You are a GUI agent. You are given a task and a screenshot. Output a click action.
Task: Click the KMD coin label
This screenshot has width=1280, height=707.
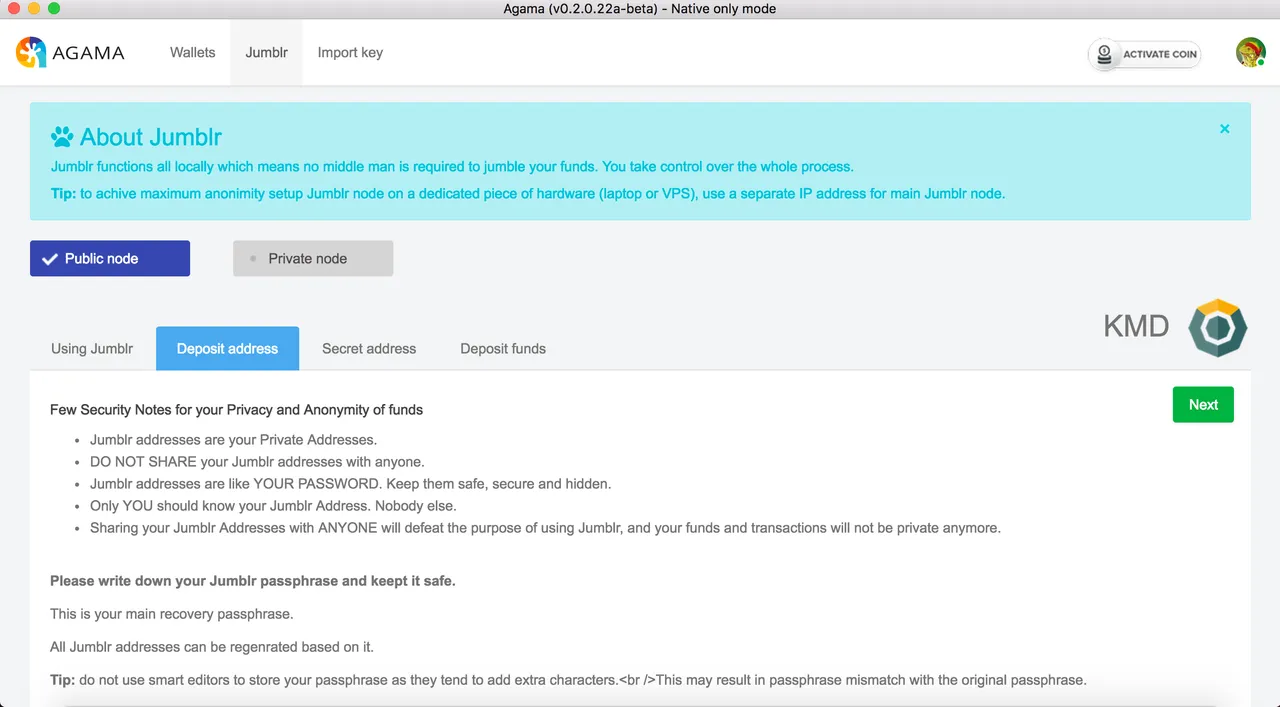pos(1136,326)
